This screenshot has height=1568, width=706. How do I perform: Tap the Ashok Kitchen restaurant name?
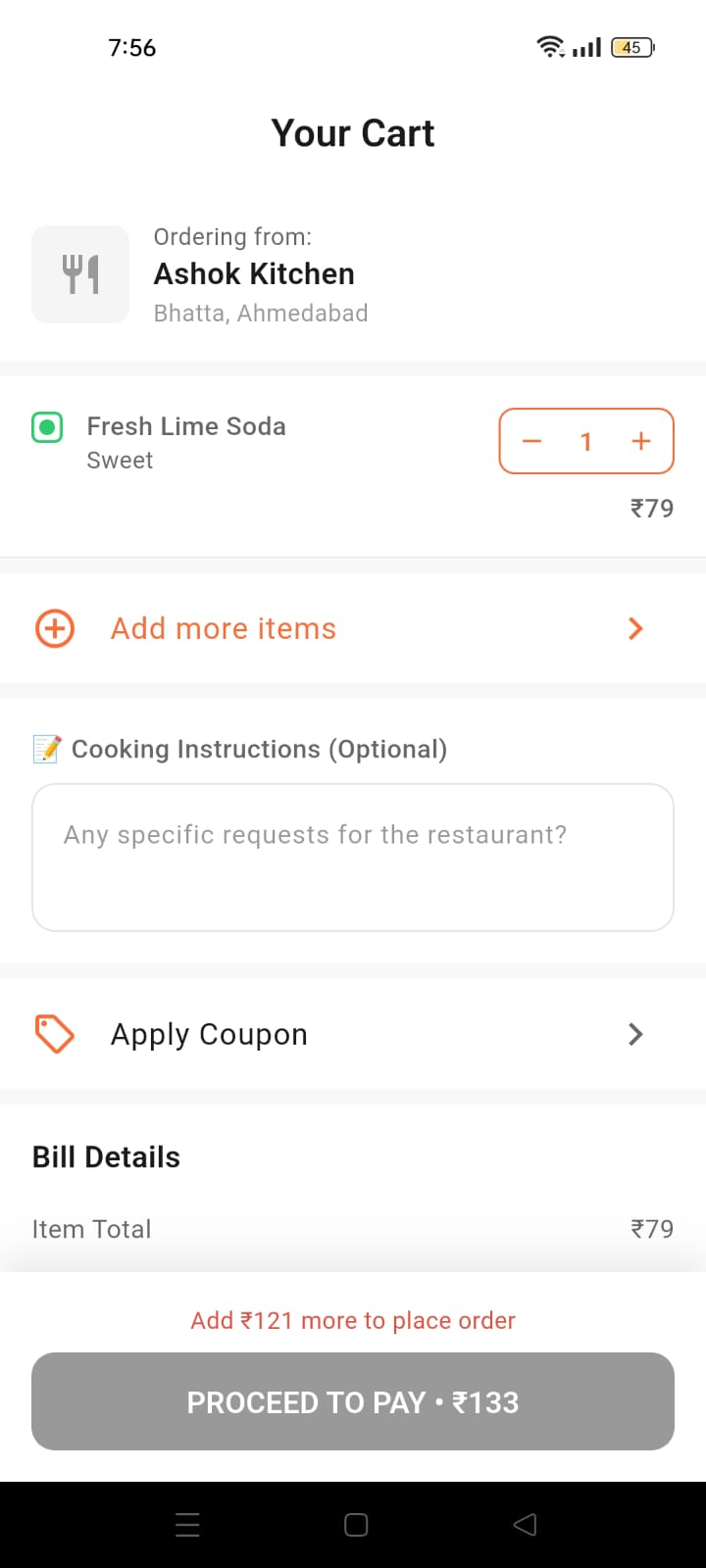point(254,273)
